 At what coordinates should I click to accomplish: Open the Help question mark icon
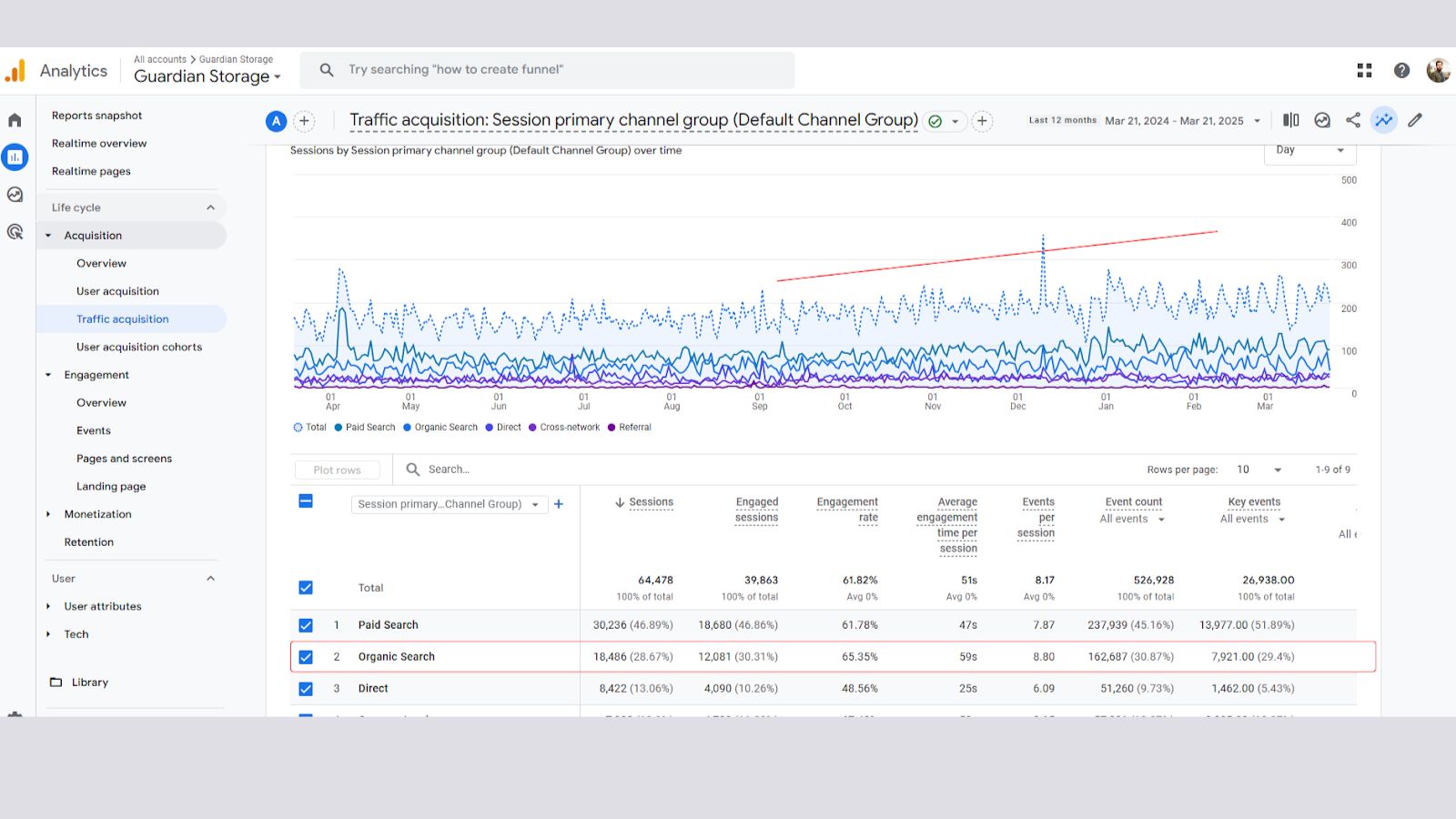[1401, 70]
